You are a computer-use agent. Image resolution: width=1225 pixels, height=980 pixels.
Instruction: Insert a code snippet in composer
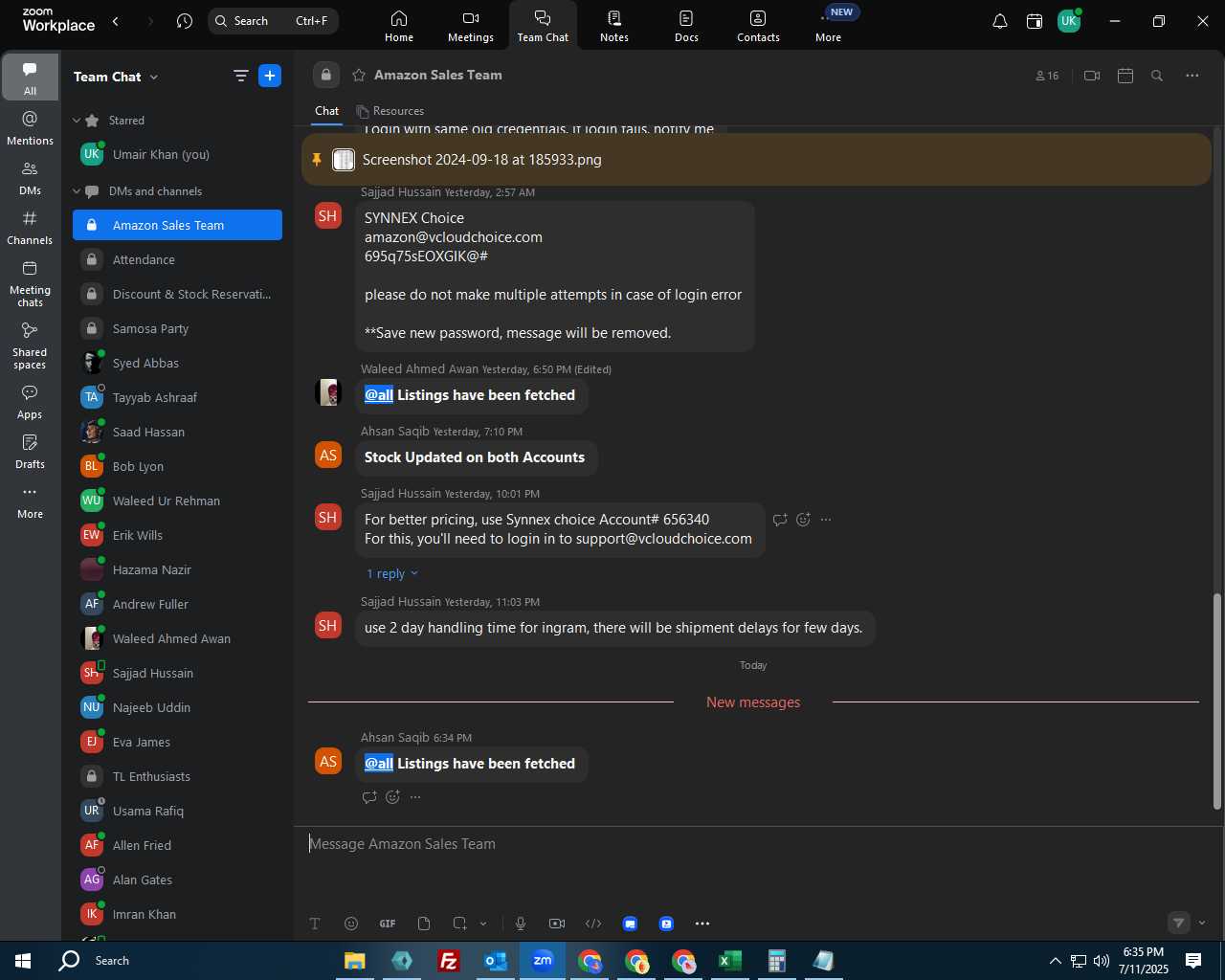[593, 924]
